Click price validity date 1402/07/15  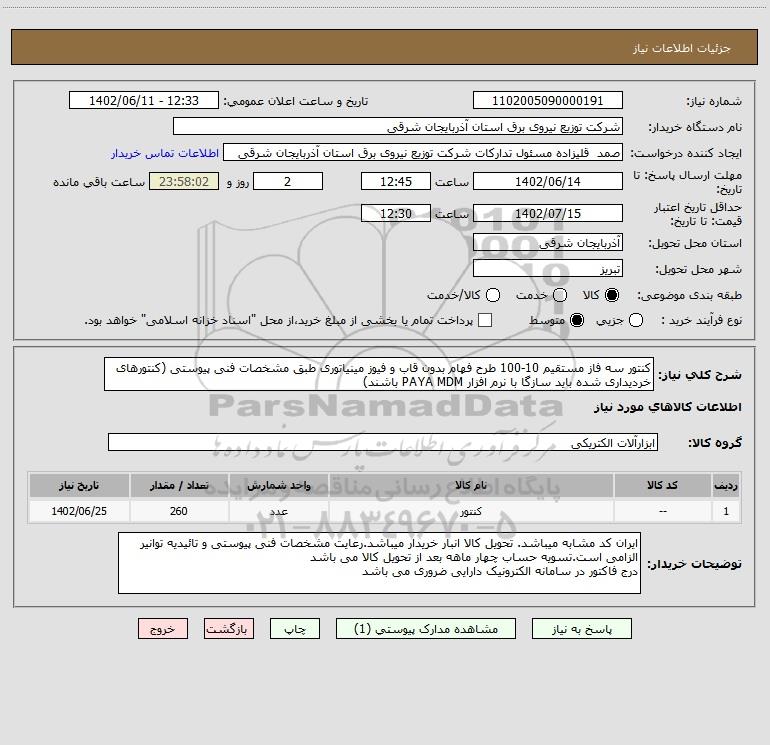point(548,213)
